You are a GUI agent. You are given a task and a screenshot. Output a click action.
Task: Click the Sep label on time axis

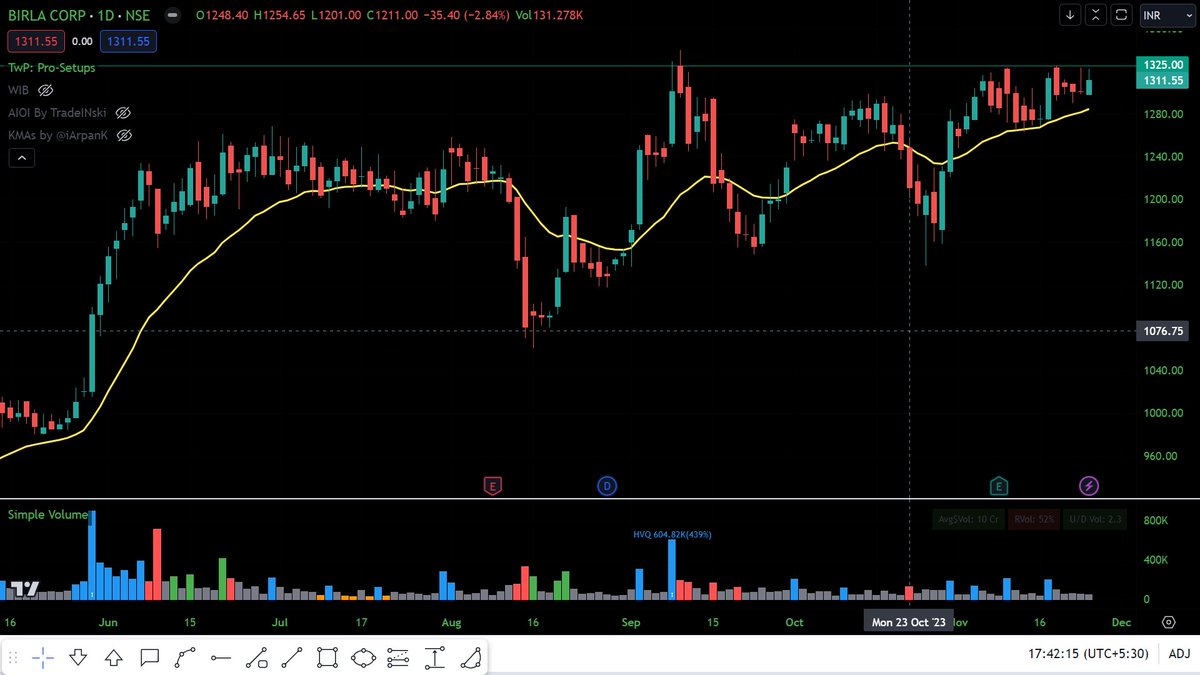[630, 622]
